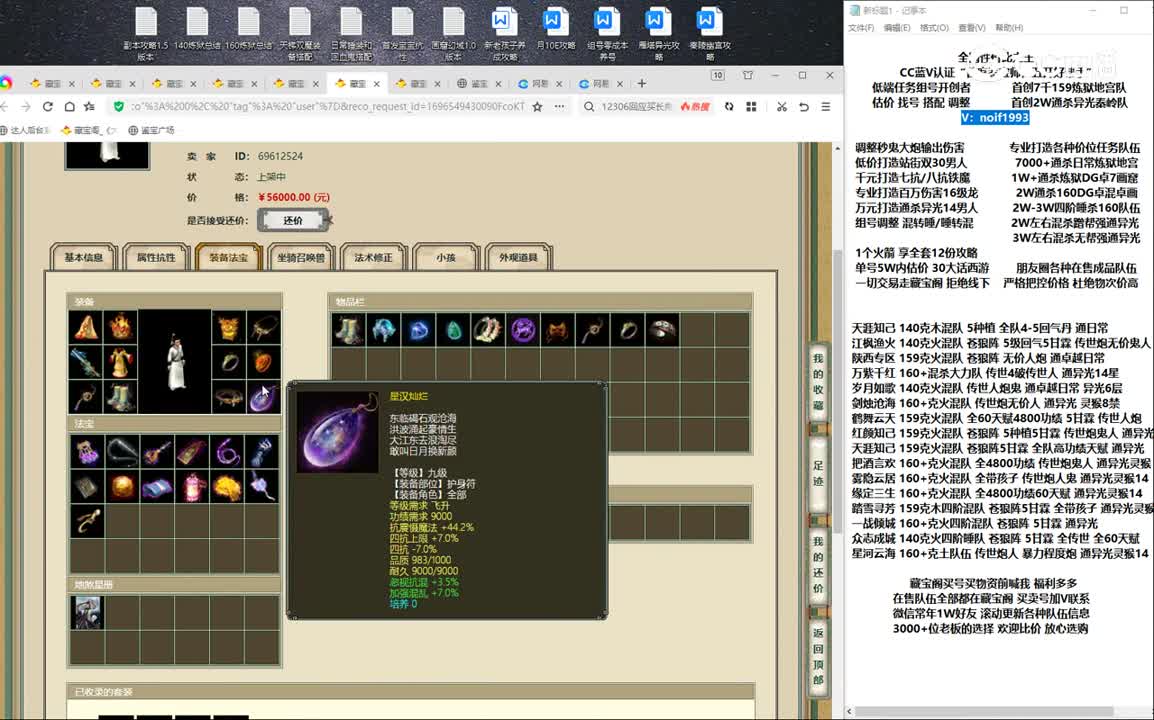The width and height of the screenshot is (1154, 720).
Task: Open desktop document 月10E攻略
Action: (x=554, y=29)
